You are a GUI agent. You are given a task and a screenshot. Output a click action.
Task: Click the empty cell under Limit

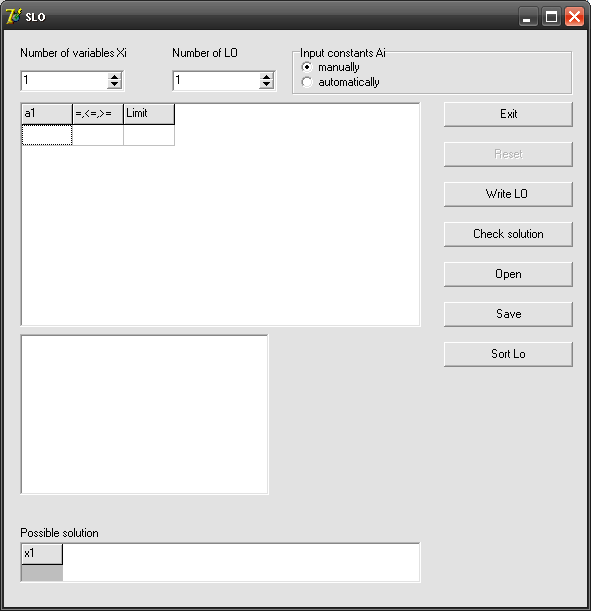coord(149,135)
